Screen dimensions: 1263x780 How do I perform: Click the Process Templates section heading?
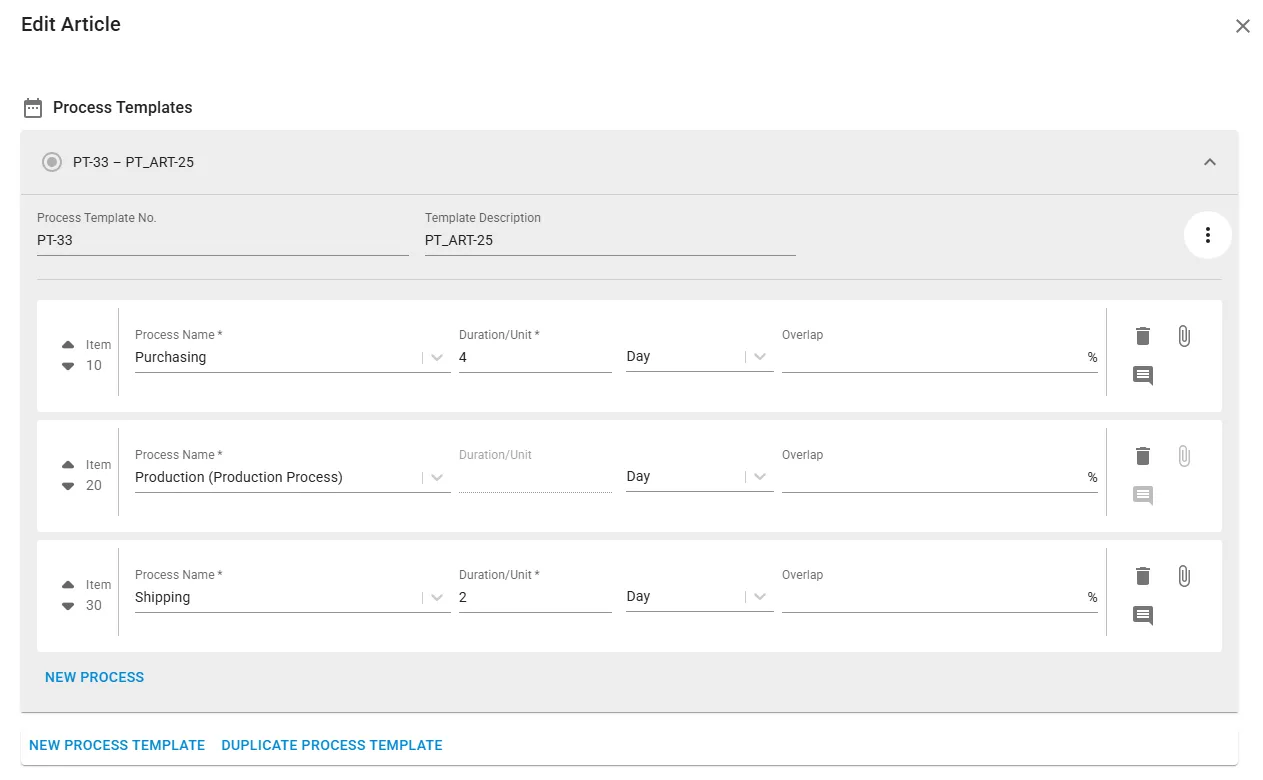pos(123,107)
